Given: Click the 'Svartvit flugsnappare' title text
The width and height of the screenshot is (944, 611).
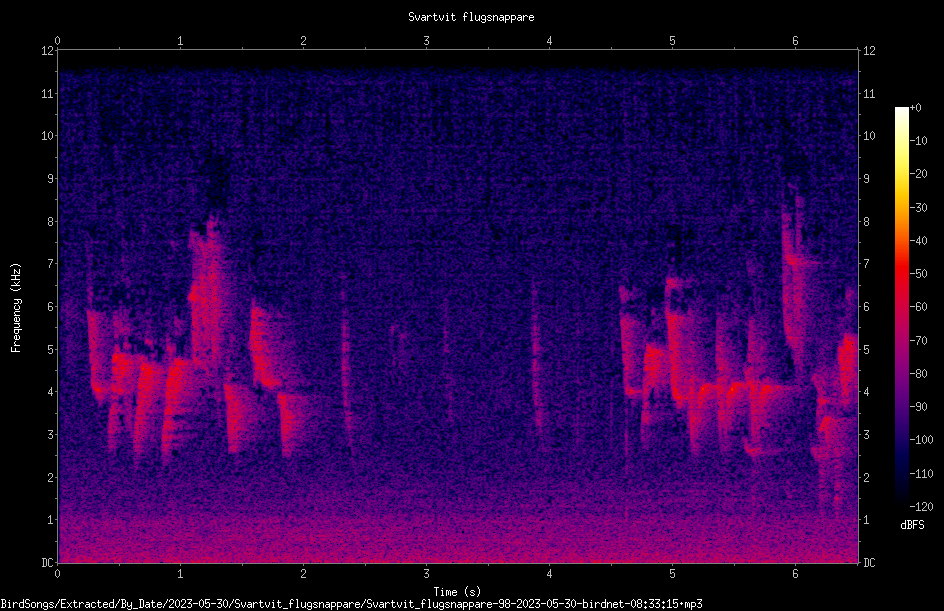Looking at the screenshot, I should pos(471,17).
